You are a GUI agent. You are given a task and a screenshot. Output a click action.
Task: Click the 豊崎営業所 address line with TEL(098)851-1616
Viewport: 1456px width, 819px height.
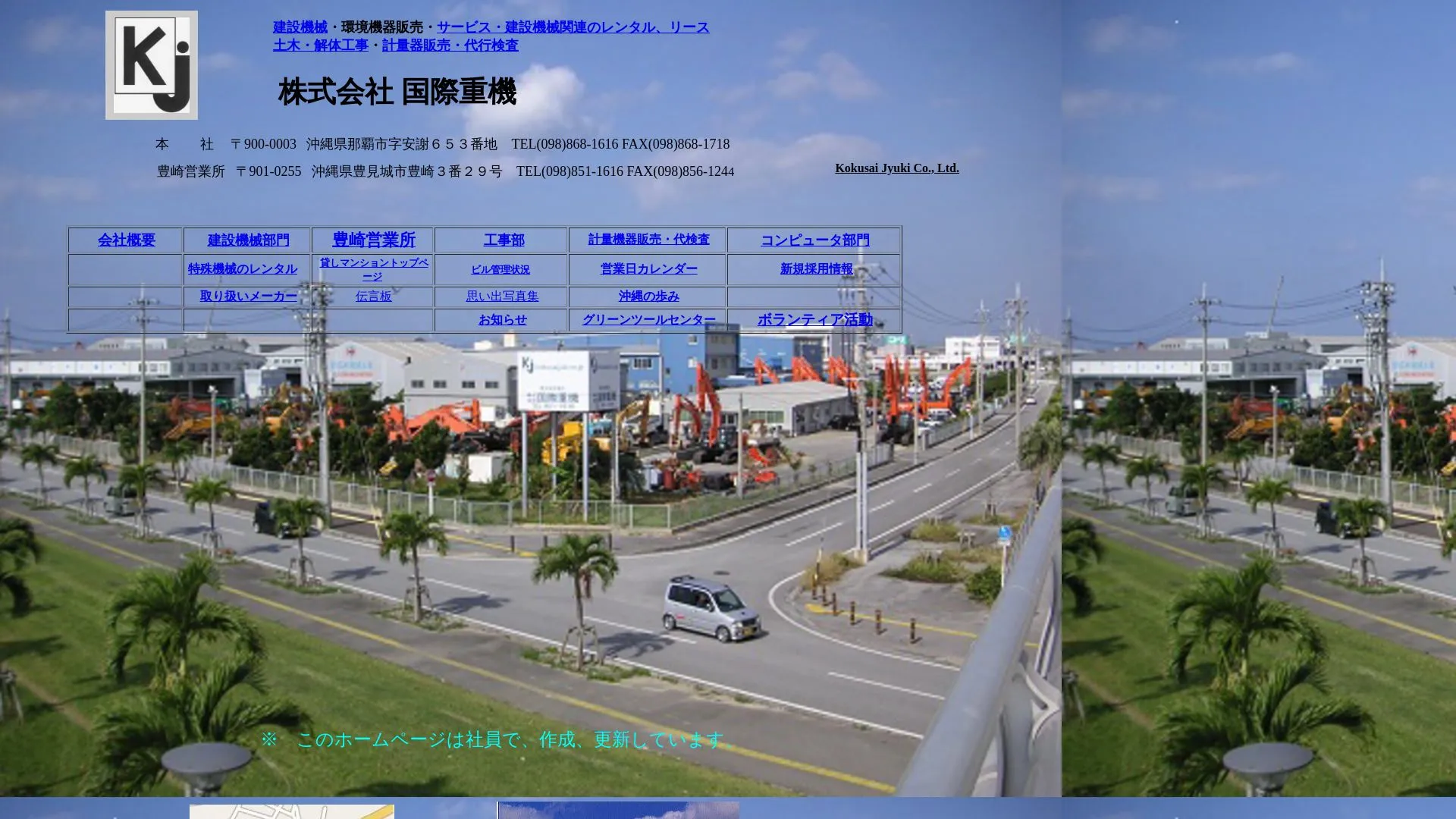coord(445,171)
